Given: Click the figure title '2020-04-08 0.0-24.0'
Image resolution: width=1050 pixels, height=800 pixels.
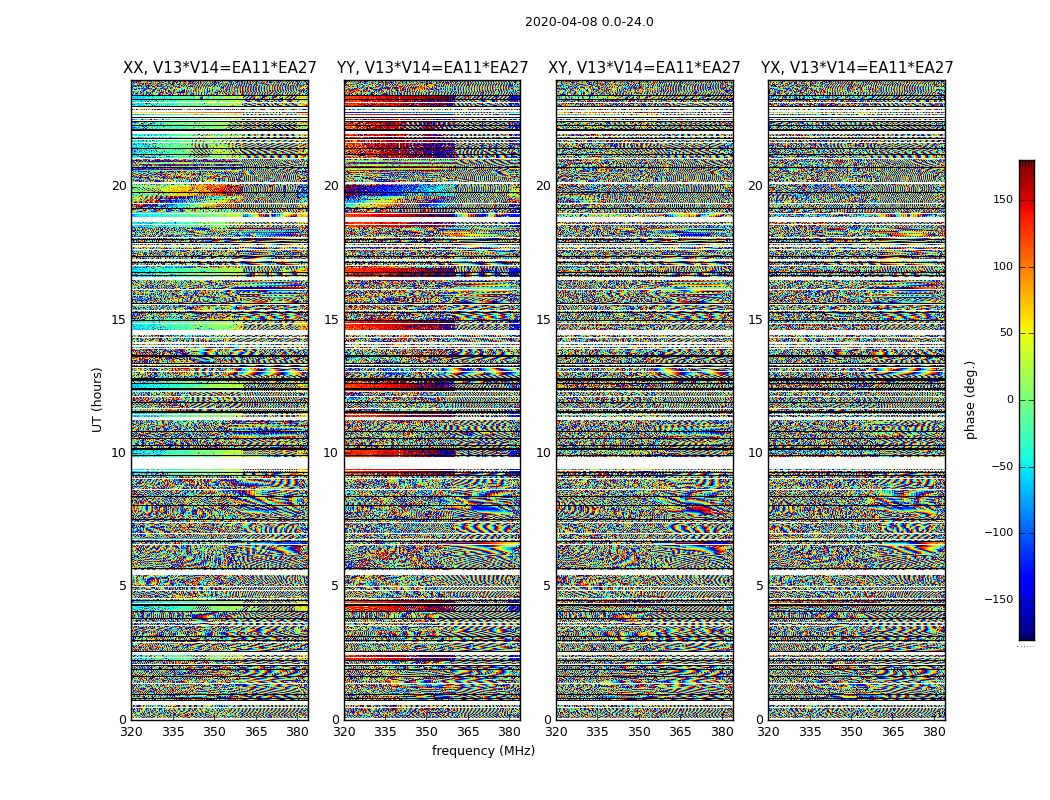Looking at the screenshot, I should point(589,22).
